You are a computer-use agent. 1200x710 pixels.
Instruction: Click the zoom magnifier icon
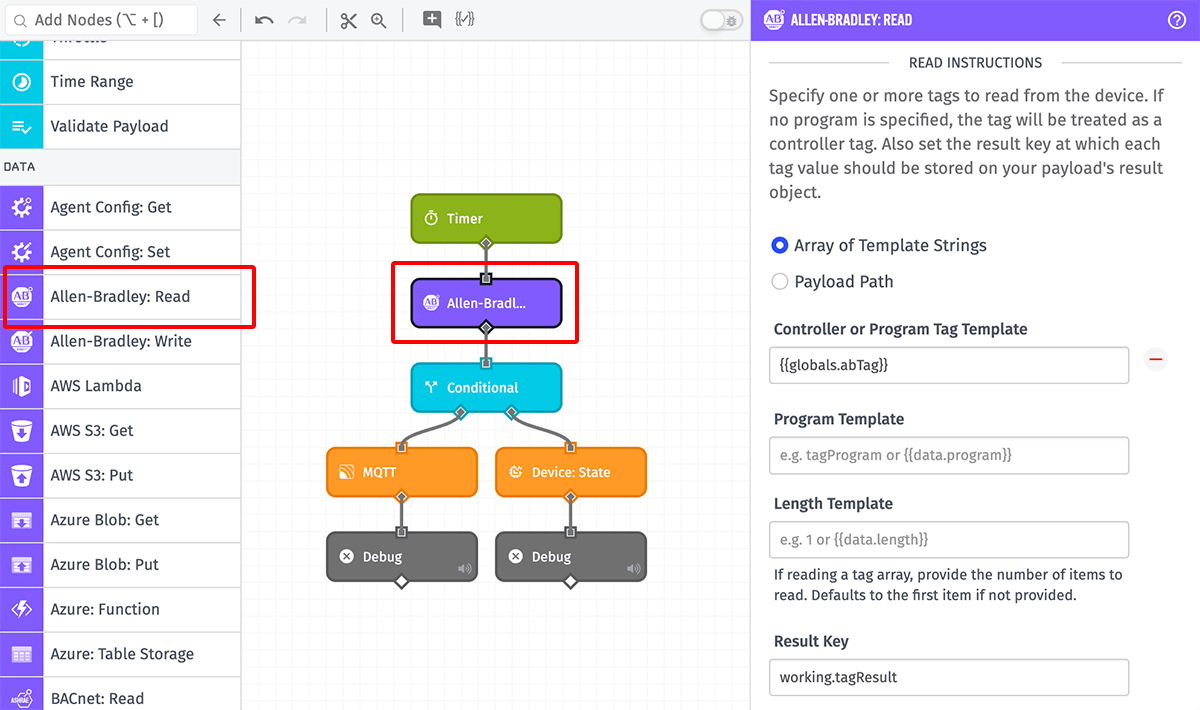[x=379, y=20]
